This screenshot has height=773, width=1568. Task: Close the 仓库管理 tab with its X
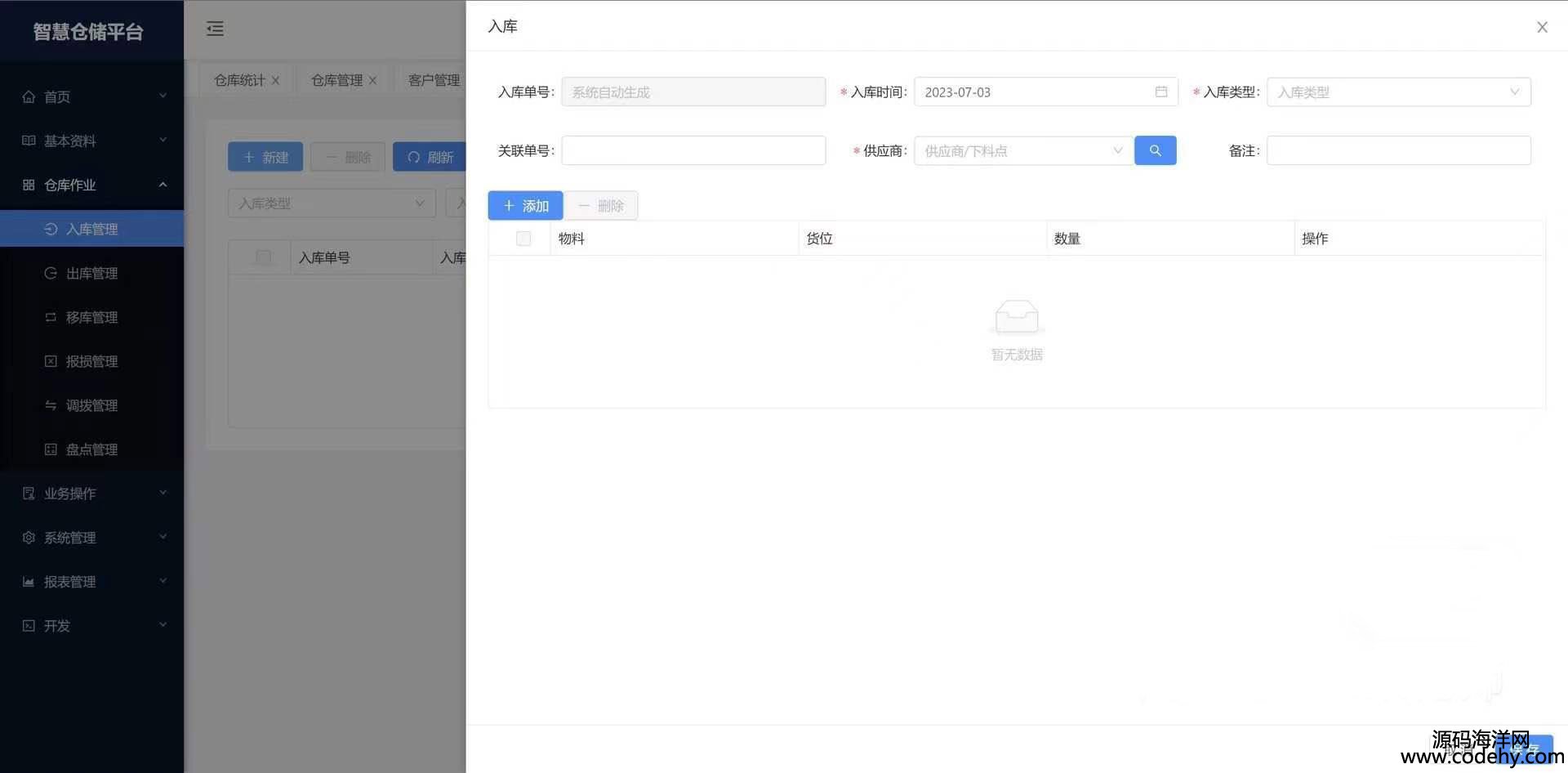(372, 80)
